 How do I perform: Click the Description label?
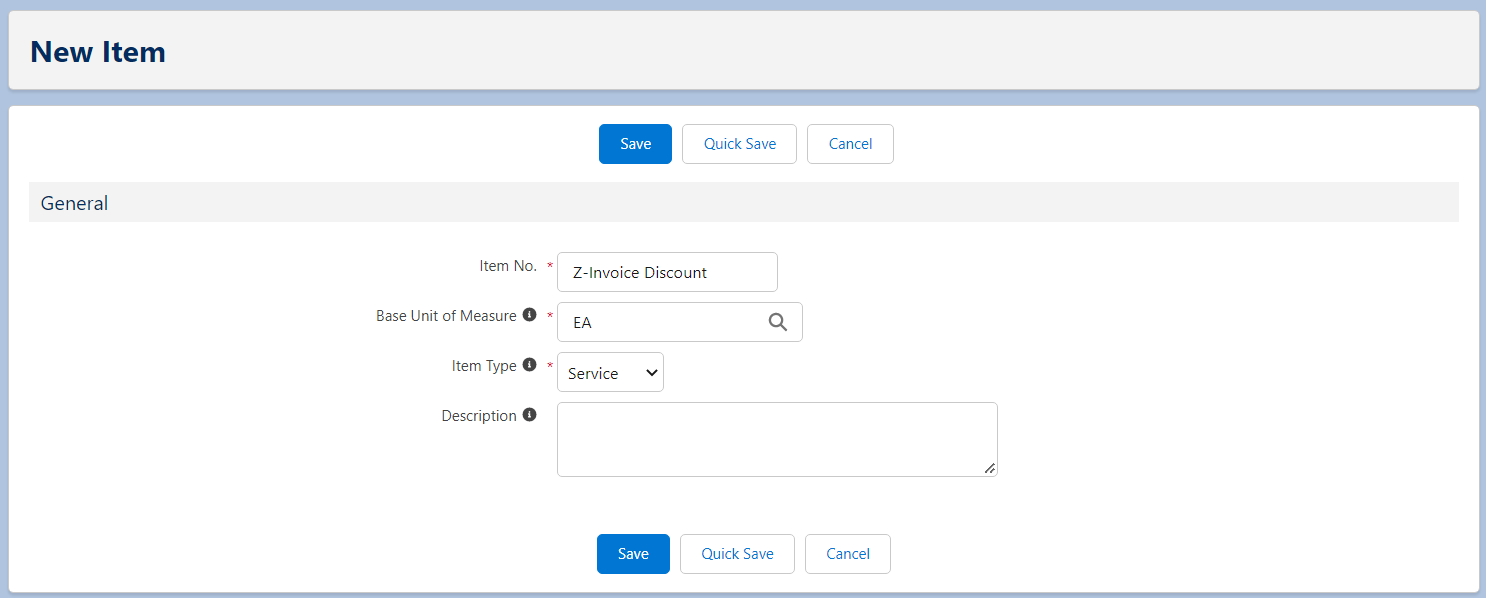[479, 416]
